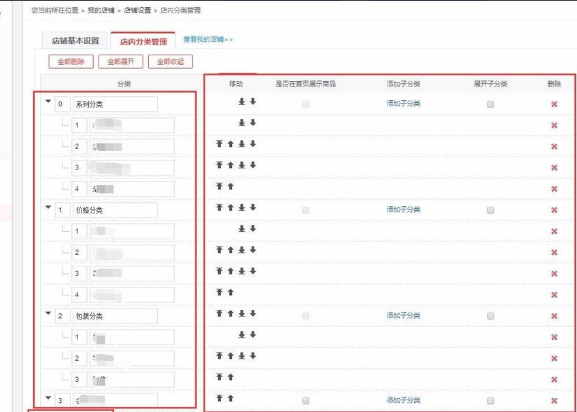The height and width of the screenshot is (412, 577).
Task: Click the 全部展开 button
Action: coord(121,62)
